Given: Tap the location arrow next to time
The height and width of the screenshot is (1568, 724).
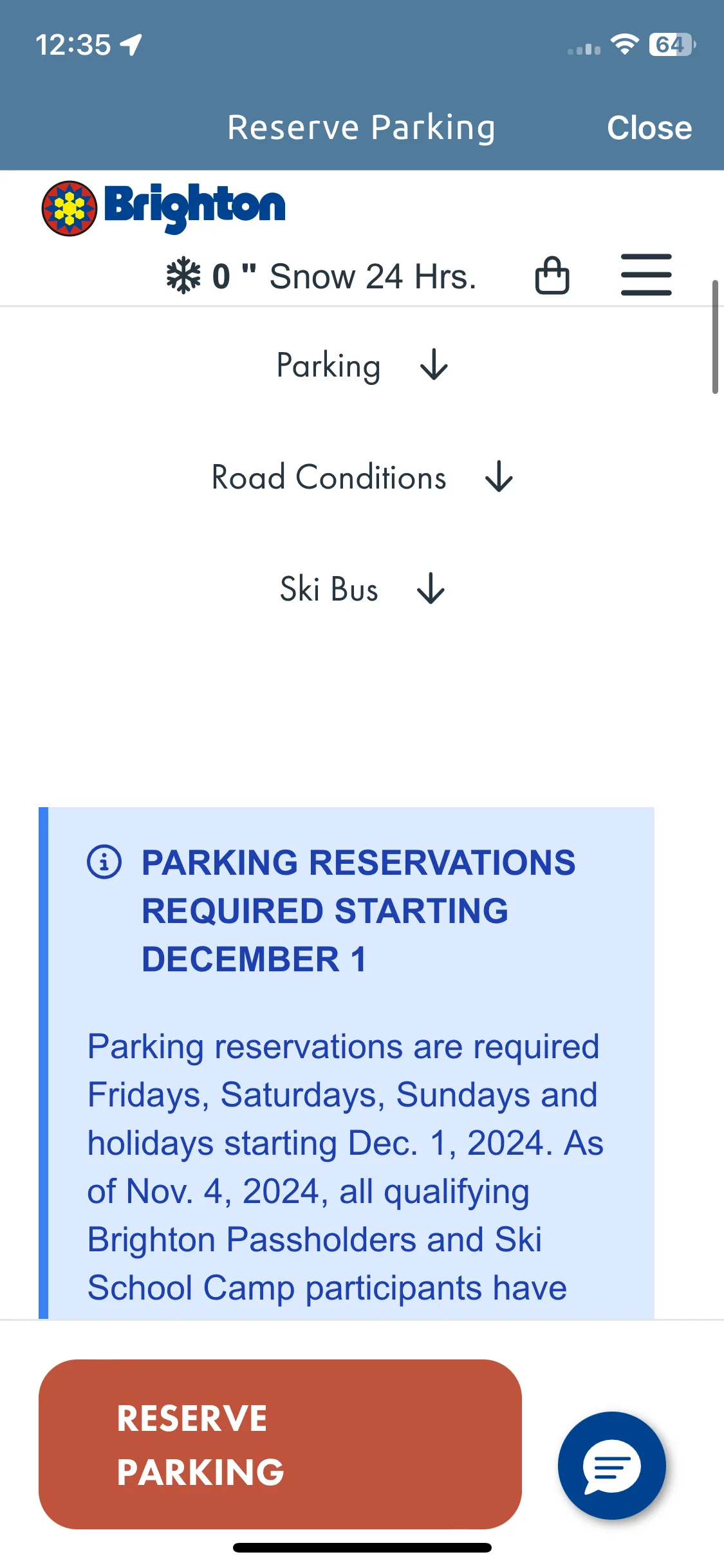Looking at the screenshot, I should 131,45.
